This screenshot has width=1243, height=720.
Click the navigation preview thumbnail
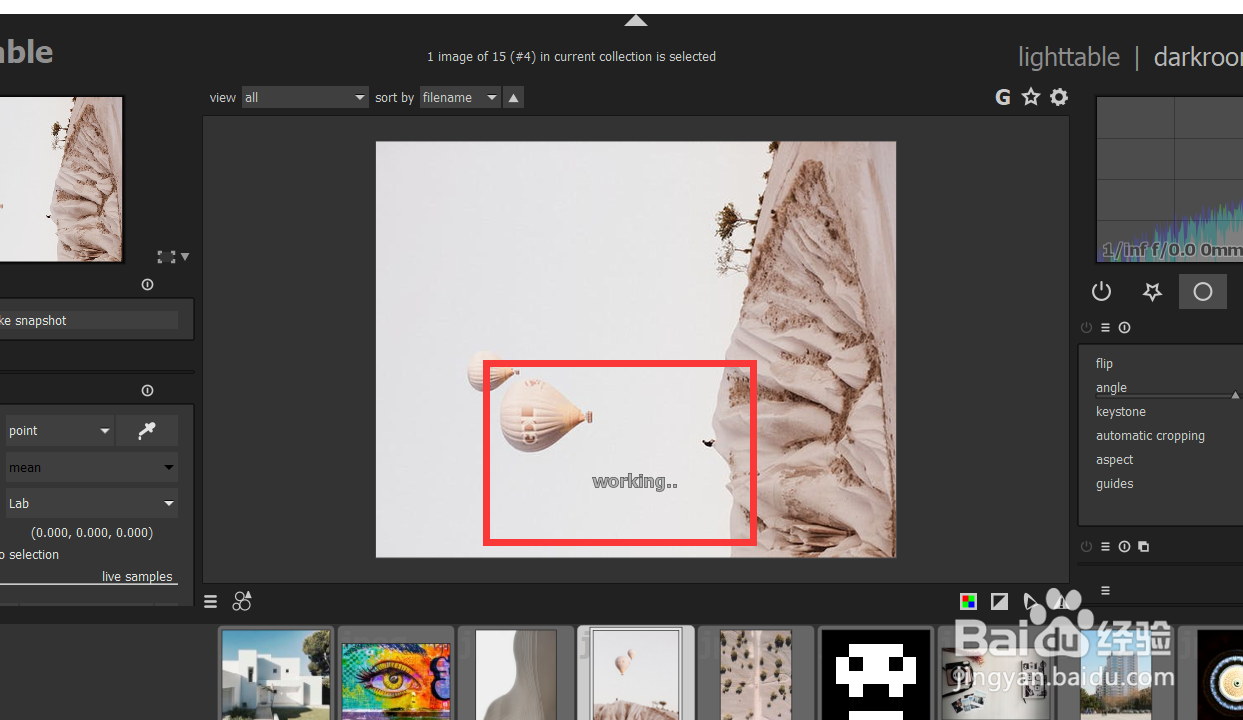click(x=61, y=179)
